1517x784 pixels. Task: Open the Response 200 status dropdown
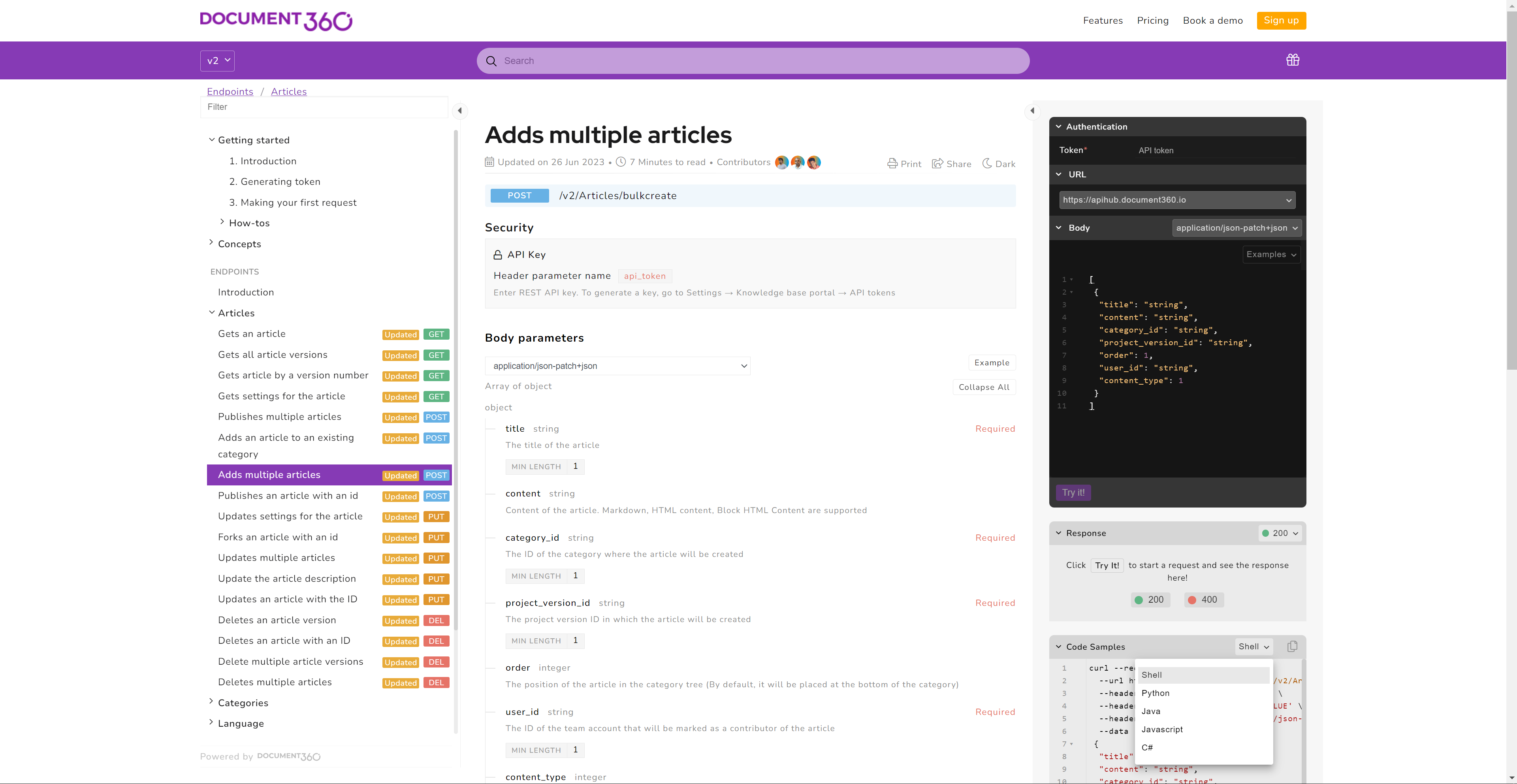click(x=1280, y=533)
